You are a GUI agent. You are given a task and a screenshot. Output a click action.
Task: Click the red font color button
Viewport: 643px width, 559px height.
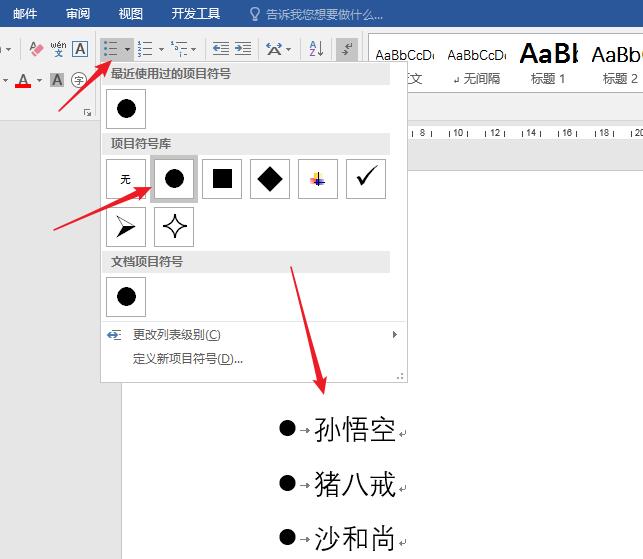pos(23,80)
